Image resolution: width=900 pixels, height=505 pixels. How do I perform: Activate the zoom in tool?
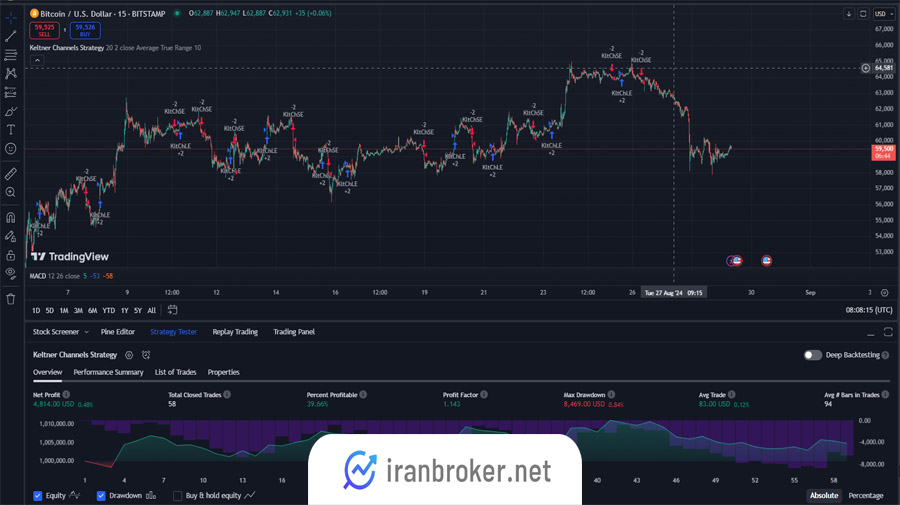[x=10, y=192]
